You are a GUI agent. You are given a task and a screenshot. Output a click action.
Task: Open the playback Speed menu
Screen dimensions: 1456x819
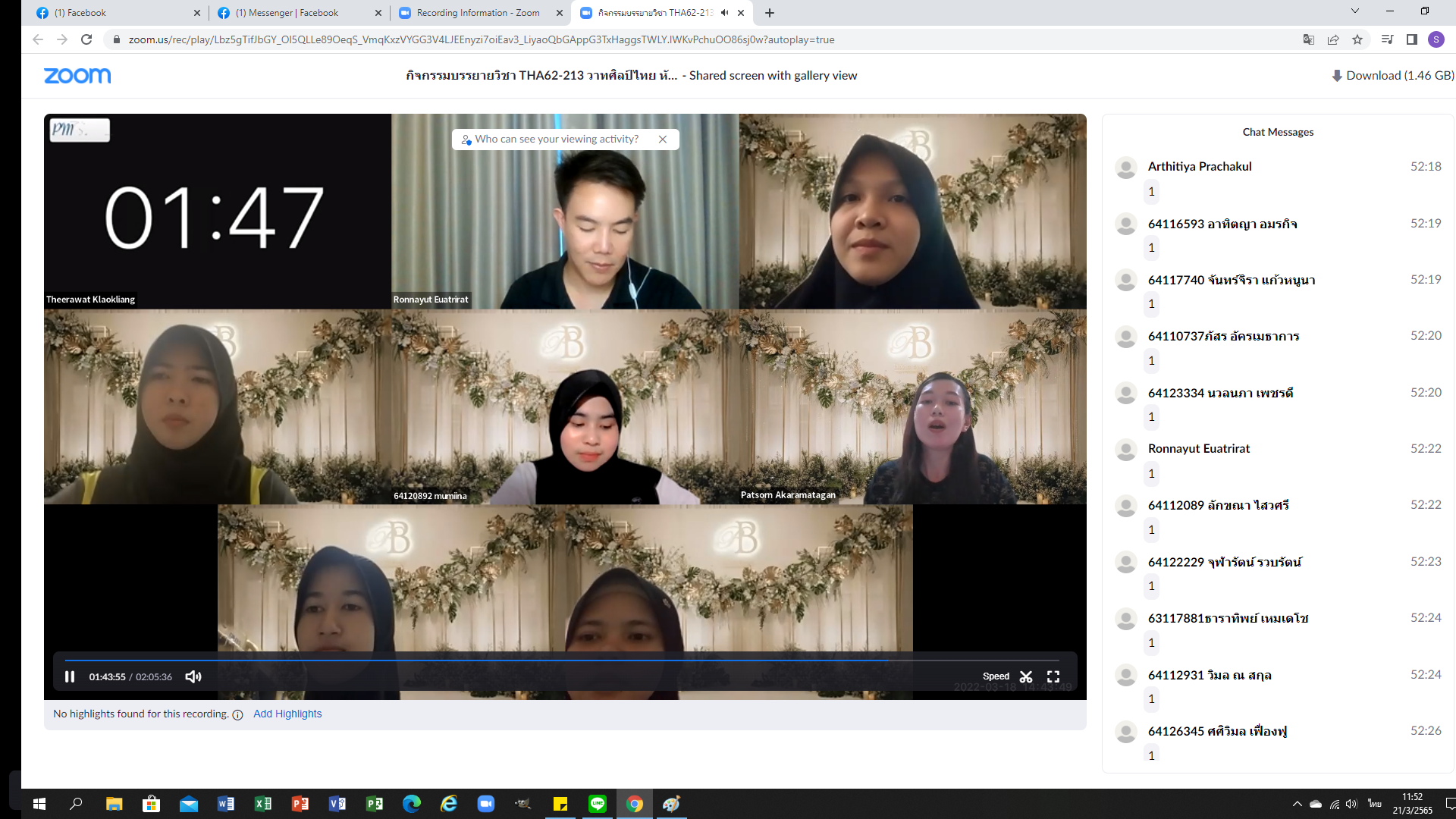click(996, 676)
